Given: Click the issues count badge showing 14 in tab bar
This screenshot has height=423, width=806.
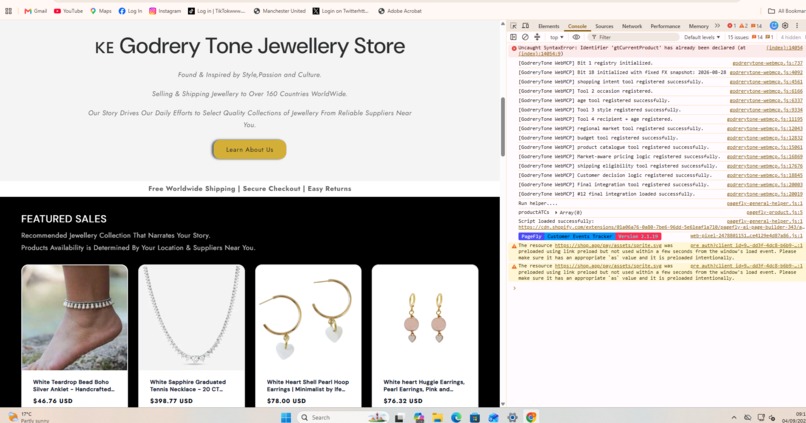Looking at the screenshot, I should coord(757,26).
